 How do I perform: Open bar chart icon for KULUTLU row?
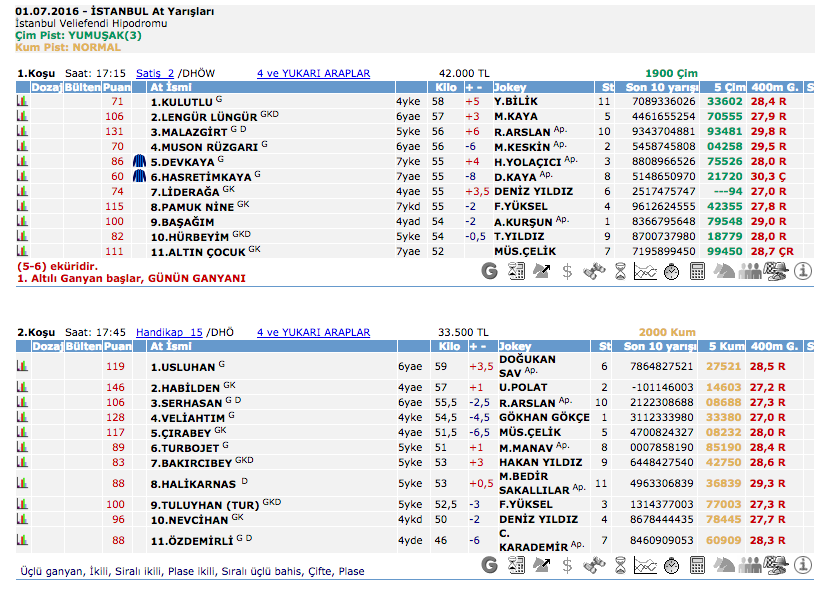(22, 102)
